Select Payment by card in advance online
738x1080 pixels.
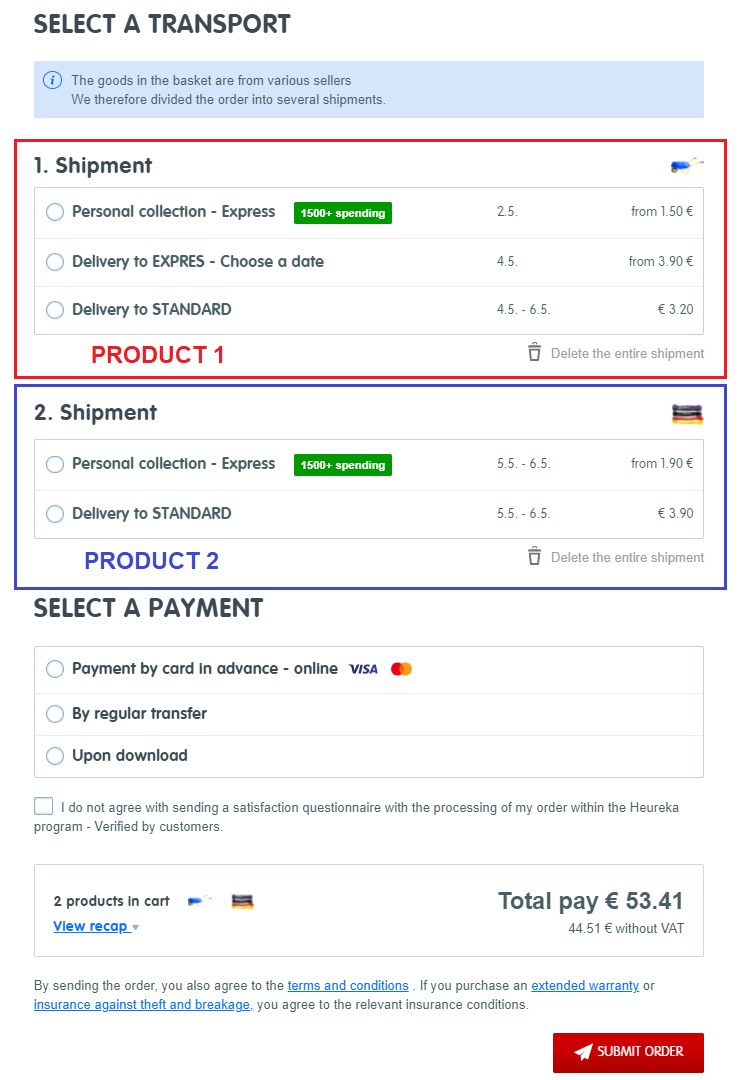point(55,669)
